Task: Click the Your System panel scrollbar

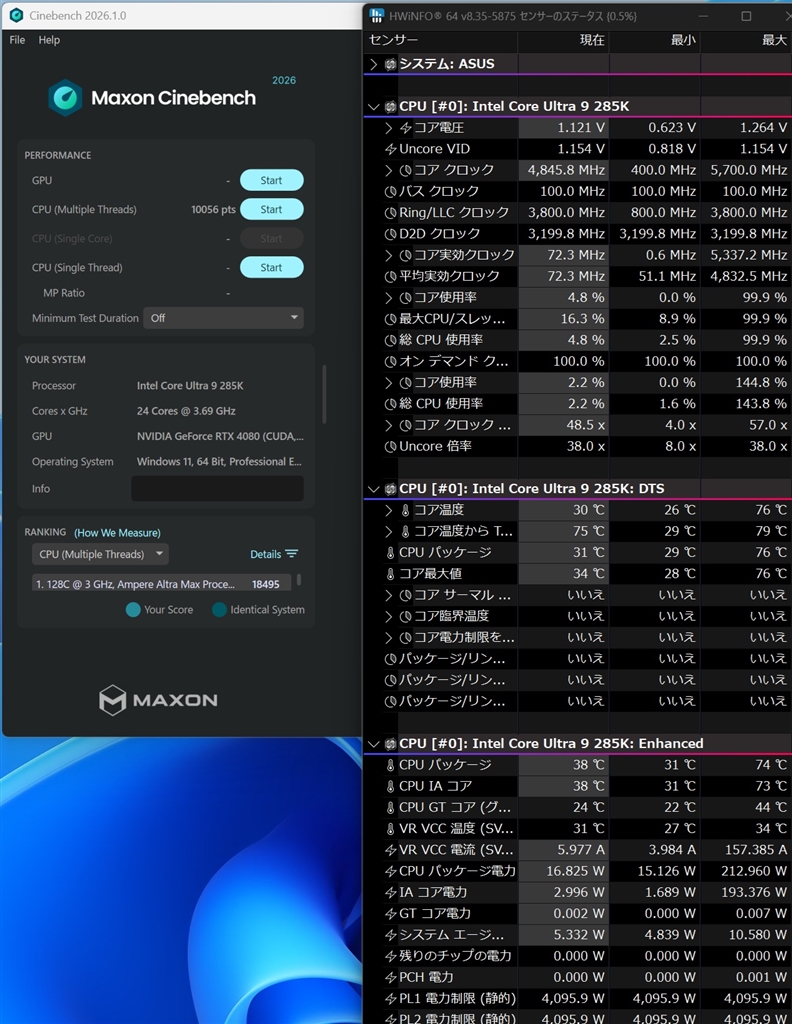Action: tap(325, 395)
